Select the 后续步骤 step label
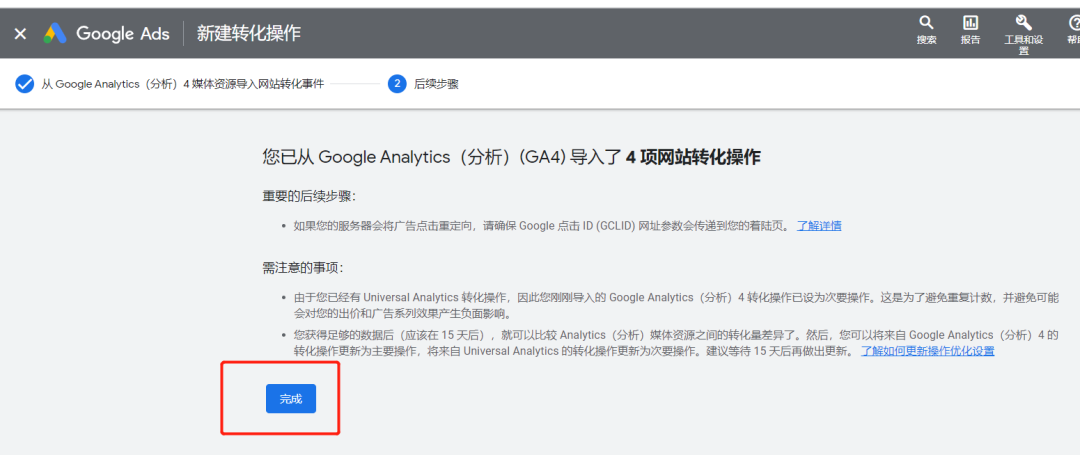 (x=436, y=84)
